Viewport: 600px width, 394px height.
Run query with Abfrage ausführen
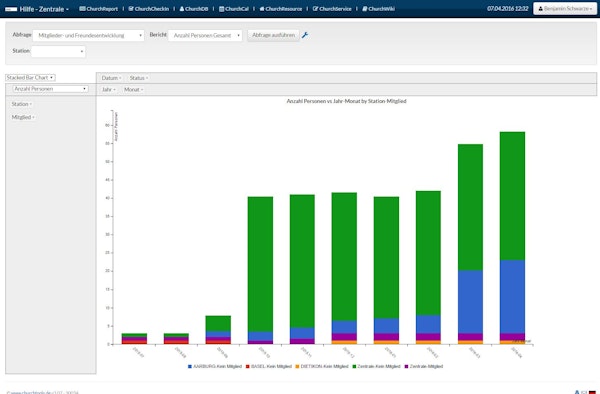(x=273, y=35)
